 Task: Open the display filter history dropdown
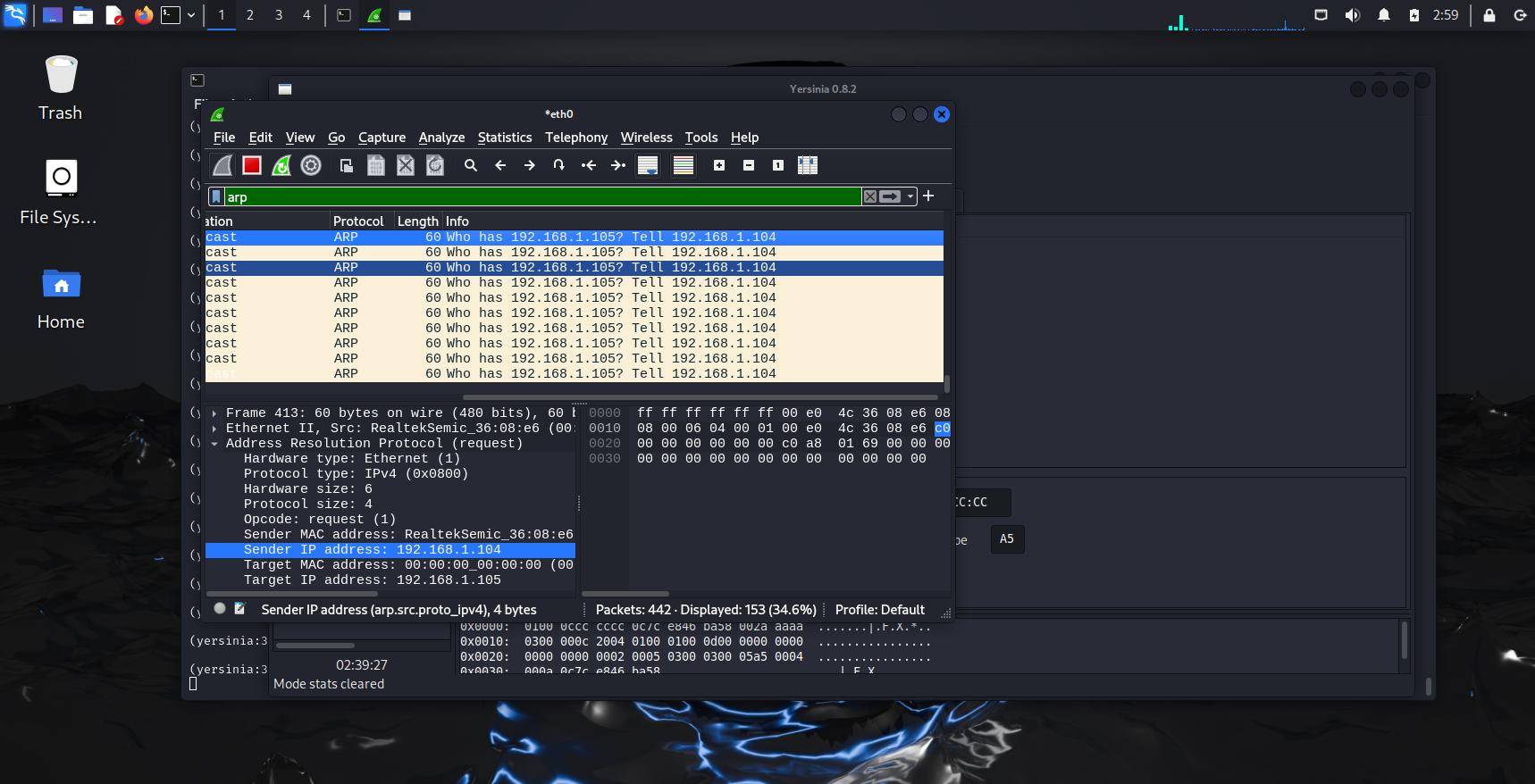pos(910,196)
